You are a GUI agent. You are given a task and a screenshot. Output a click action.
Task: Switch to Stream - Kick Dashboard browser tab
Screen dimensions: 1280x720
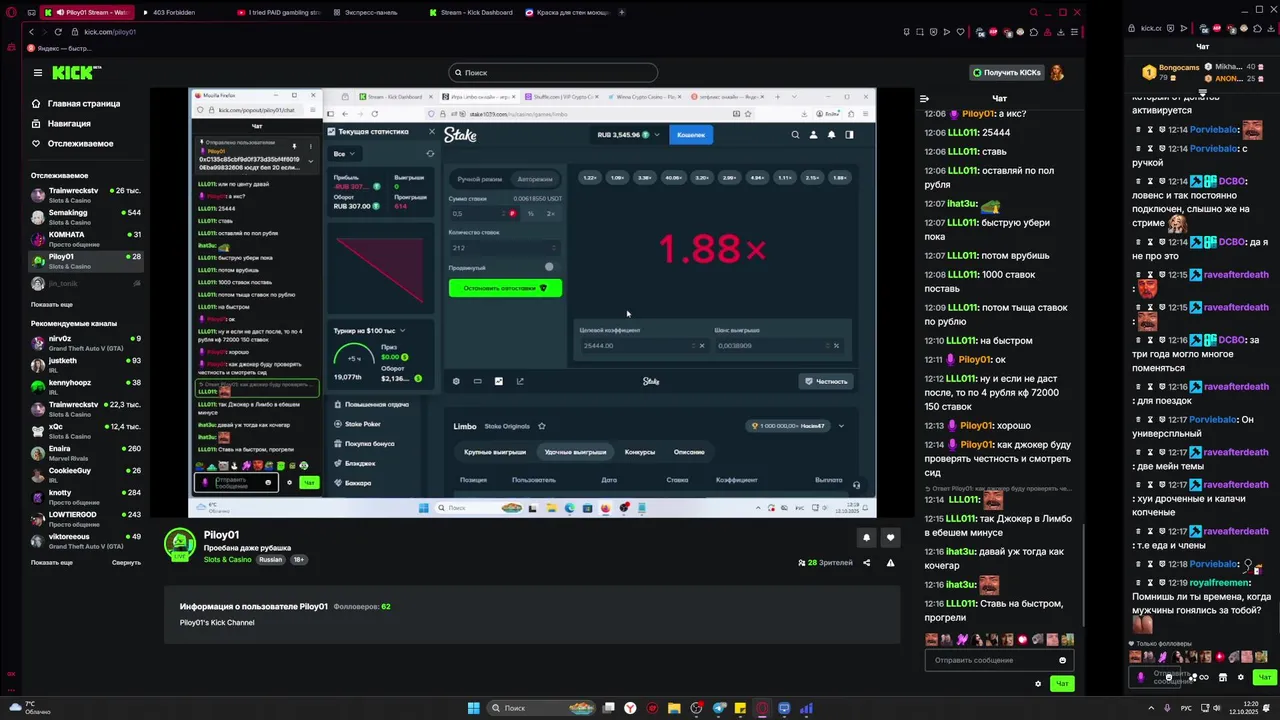470,12
